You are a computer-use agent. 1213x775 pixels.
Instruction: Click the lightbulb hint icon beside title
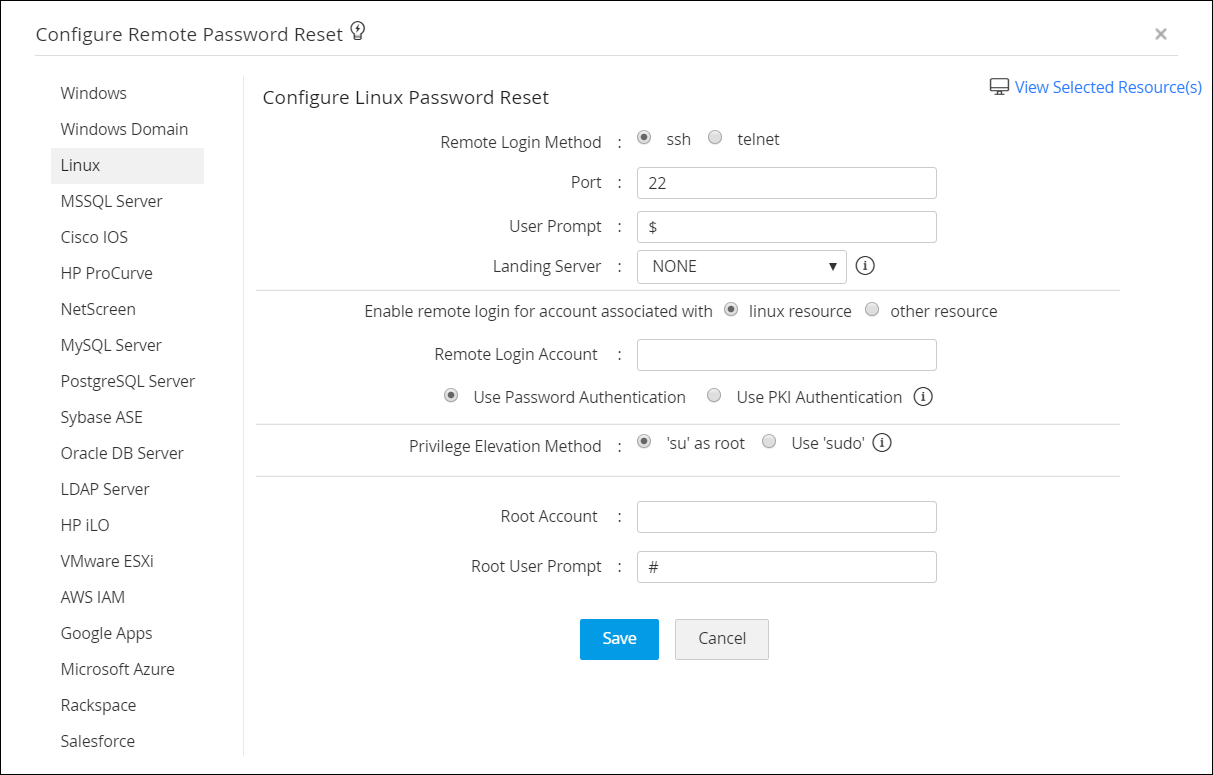[357, 33]
